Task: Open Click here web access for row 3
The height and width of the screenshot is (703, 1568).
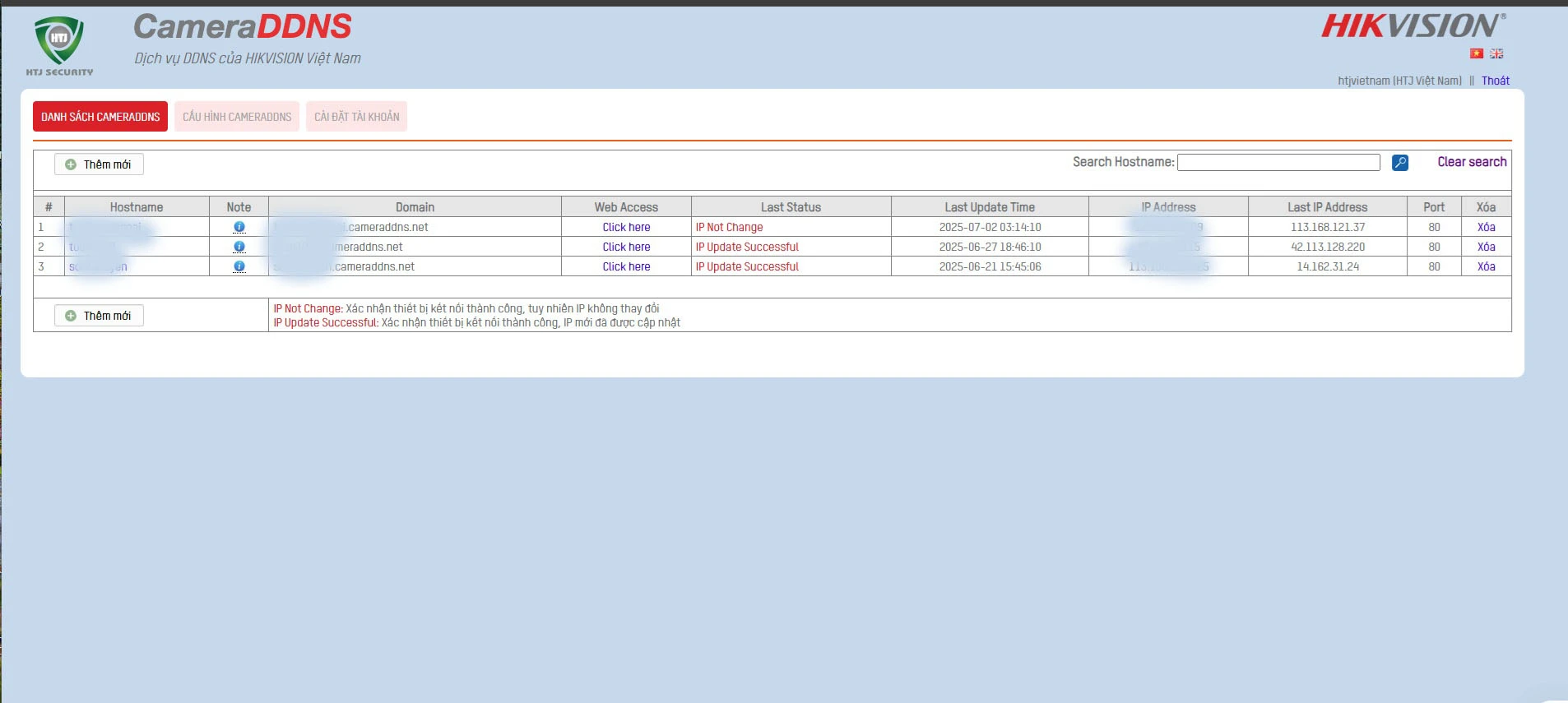Action: click(626, 266)
